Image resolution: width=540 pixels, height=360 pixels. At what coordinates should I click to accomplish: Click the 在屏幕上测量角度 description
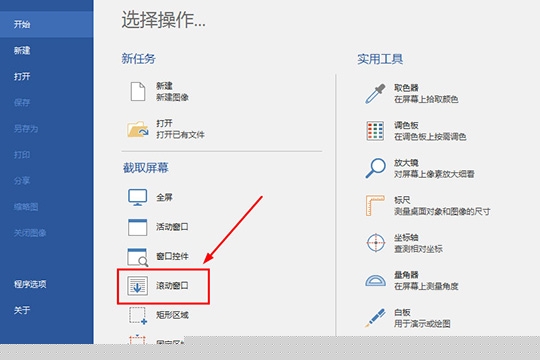coord(426,286)
